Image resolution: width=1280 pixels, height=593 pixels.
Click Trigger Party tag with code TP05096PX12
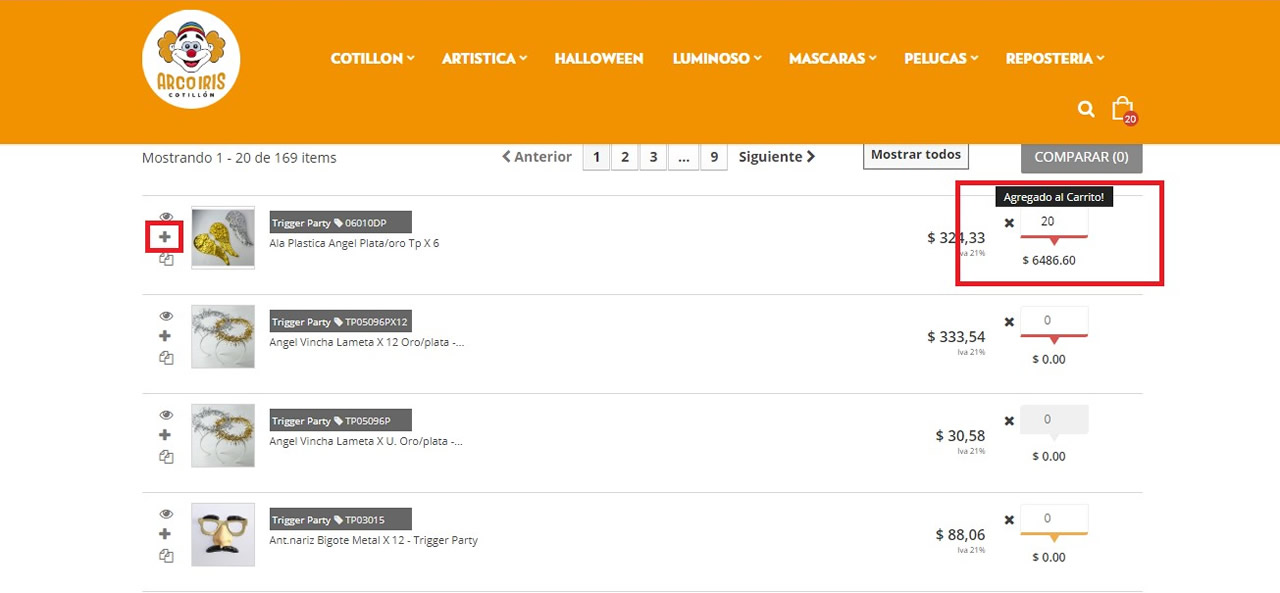[340, 322]
